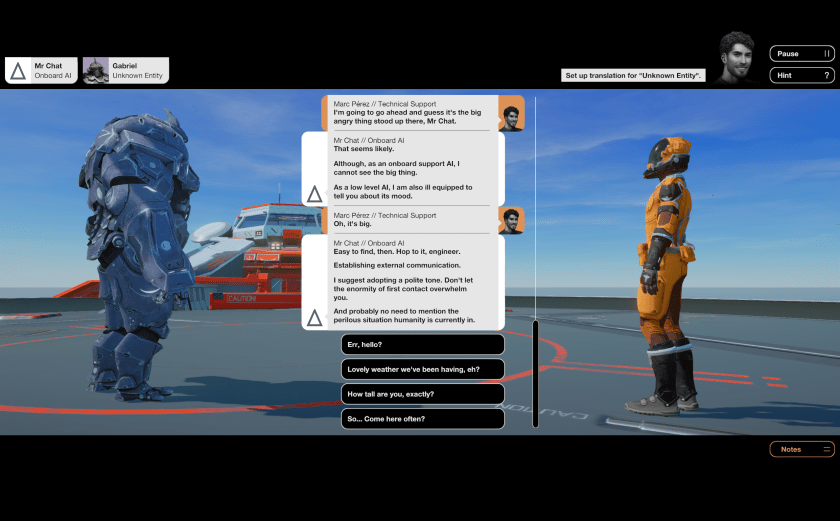Screen dimensions: 840x521
Task: Choose "How tall are you, exactly?"
Action: point(423,394)
